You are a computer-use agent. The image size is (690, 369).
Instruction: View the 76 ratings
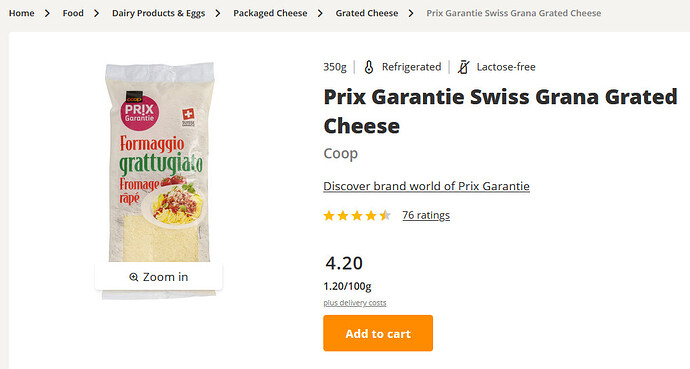click(x=426, y=215)
